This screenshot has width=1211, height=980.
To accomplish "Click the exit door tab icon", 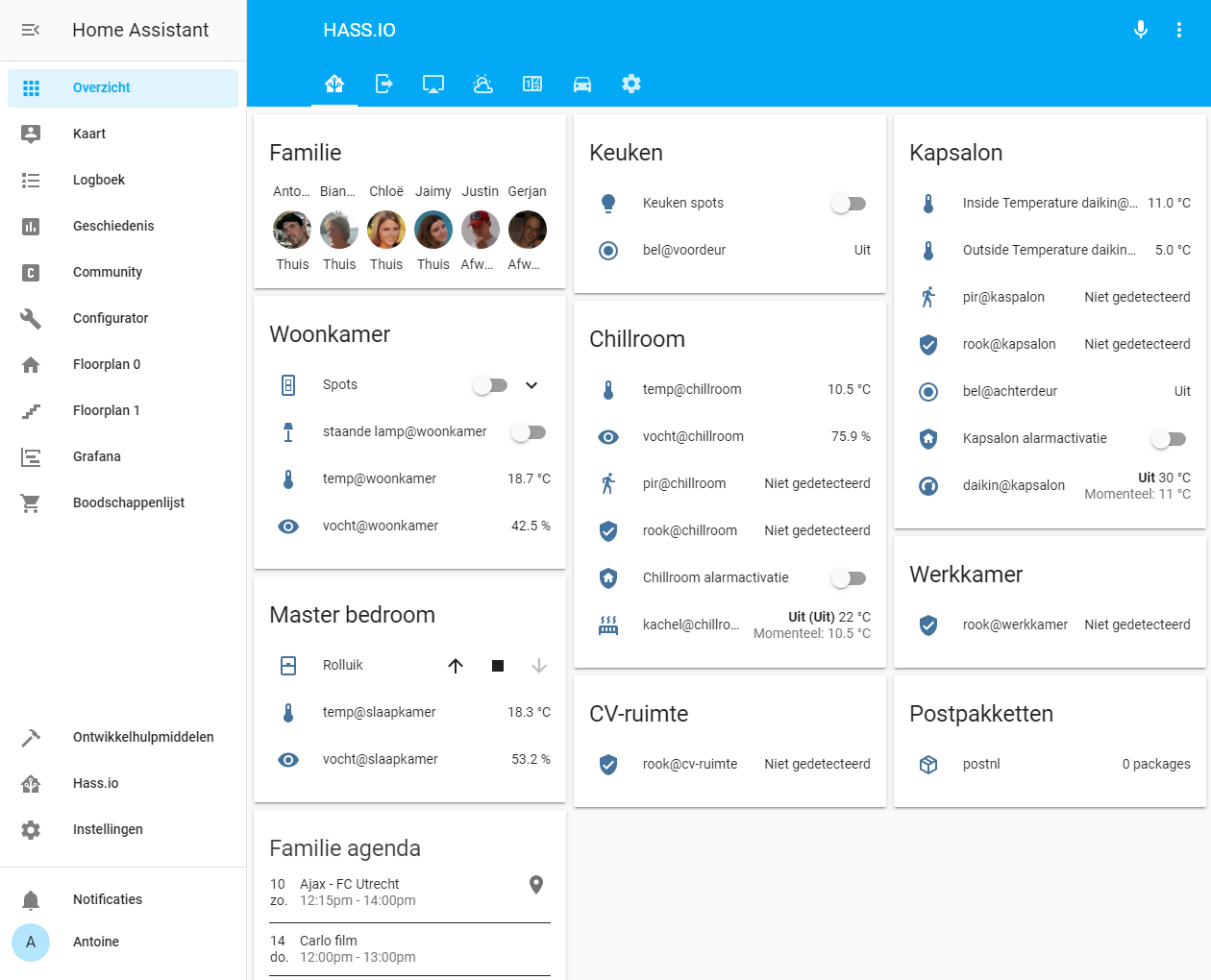I will click(383, 84).
